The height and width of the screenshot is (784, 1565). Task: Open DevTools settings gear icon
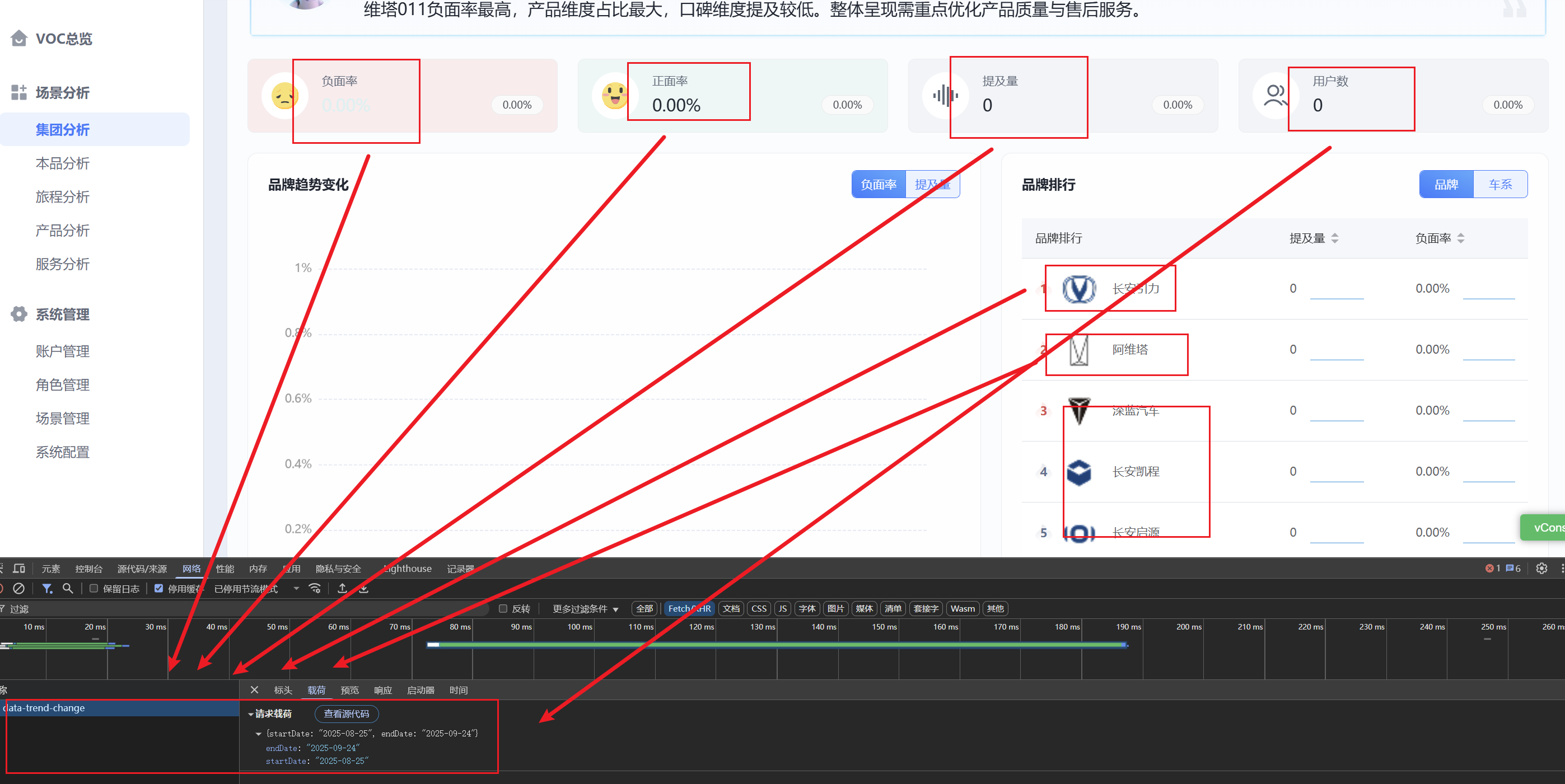[1541, 569]
